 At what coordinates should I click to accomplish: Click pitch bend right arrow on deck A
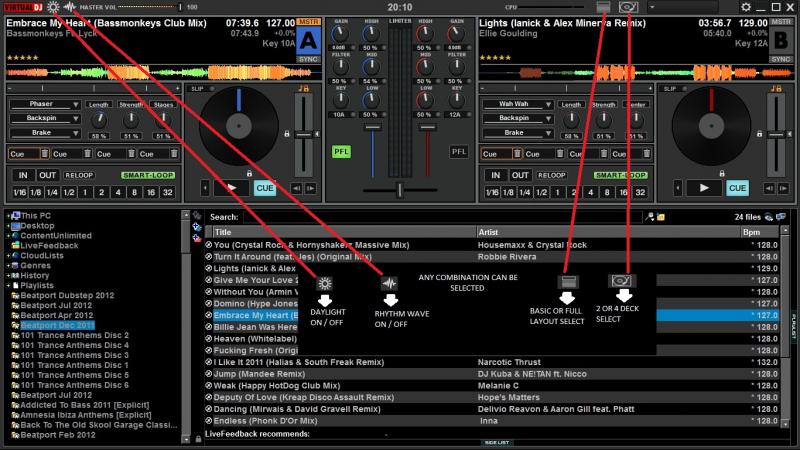pyautogui.click(x=310, y=188)
